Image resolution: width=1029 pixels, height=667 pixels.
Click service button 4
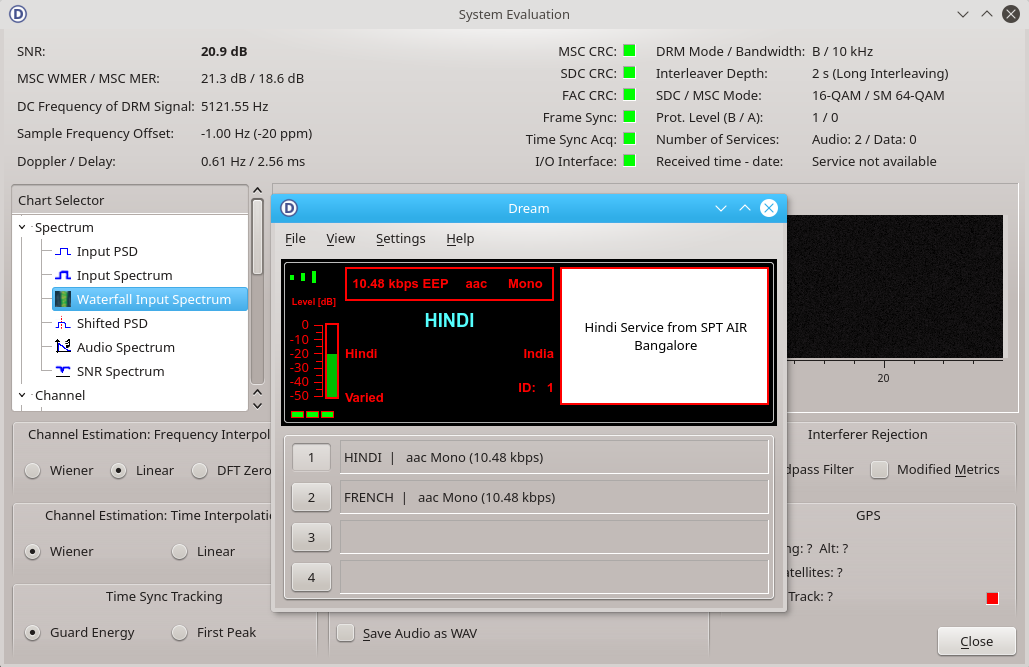[x=311, y=578]
